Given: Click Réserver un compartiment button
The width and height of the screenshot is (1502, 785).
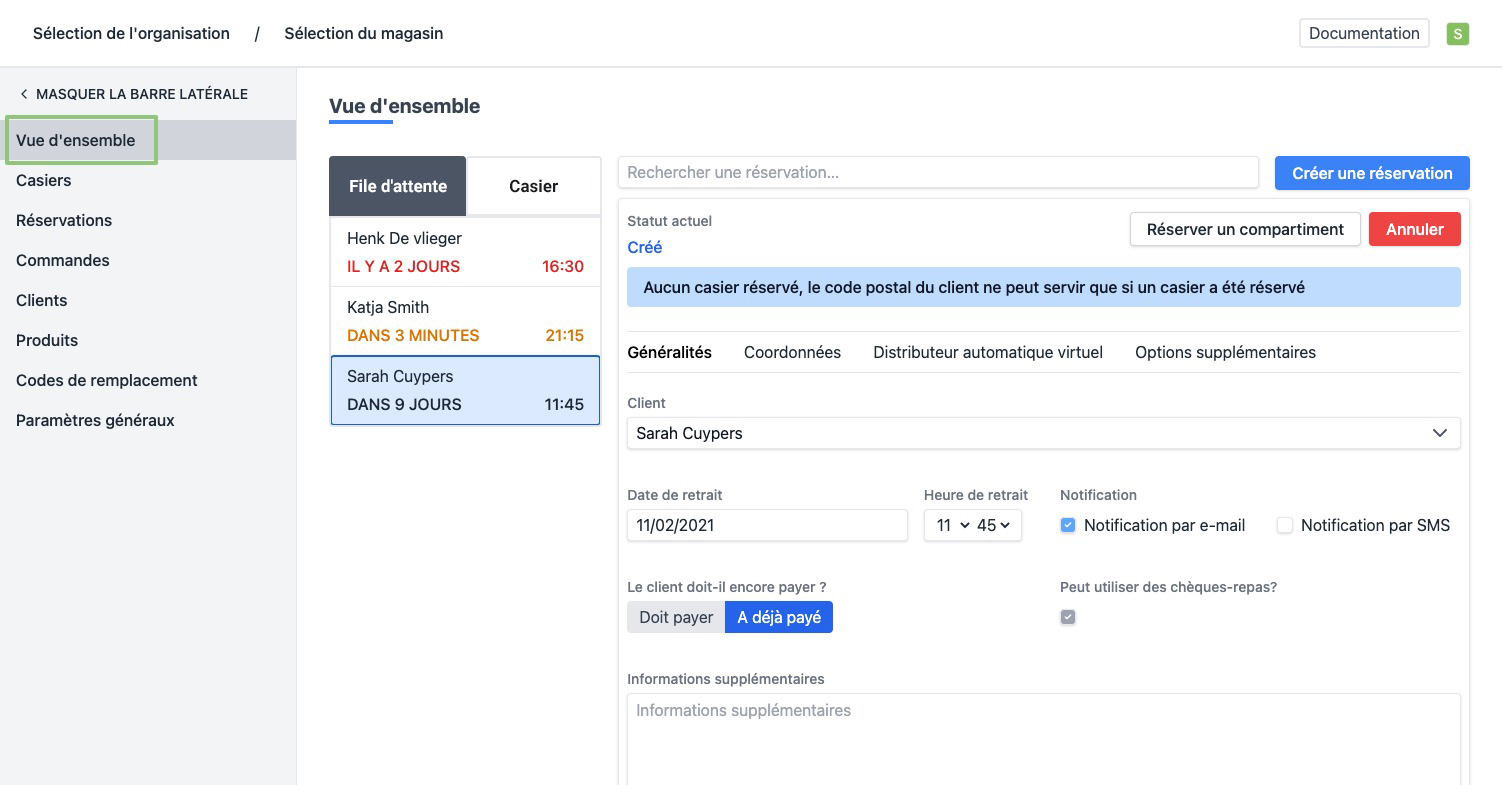Looking at the screenshot, I should pyautogui.click(x=1244, y=229).
